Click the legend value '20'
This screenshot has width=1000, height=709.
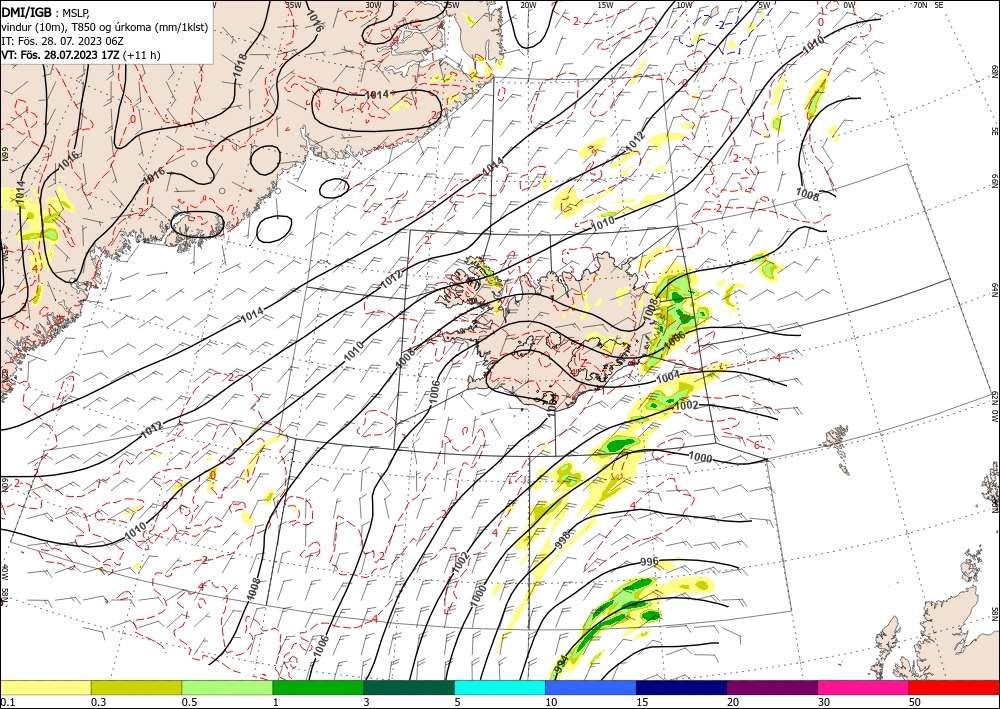[733, 702]
